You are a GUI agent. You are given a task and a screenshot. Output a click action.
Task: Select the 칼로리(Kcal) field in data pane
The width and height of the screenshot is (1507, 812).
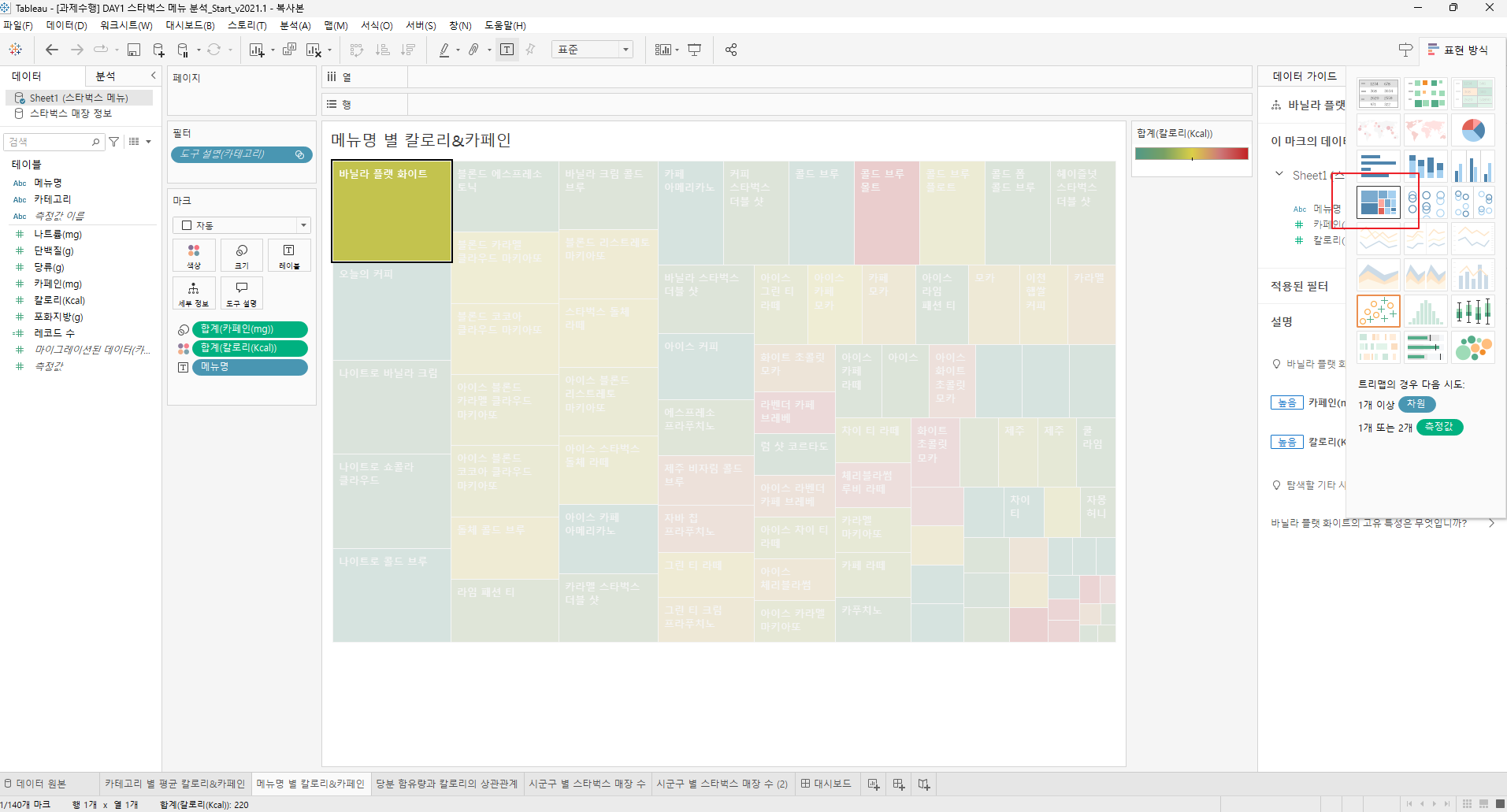[x=59, y=300]
